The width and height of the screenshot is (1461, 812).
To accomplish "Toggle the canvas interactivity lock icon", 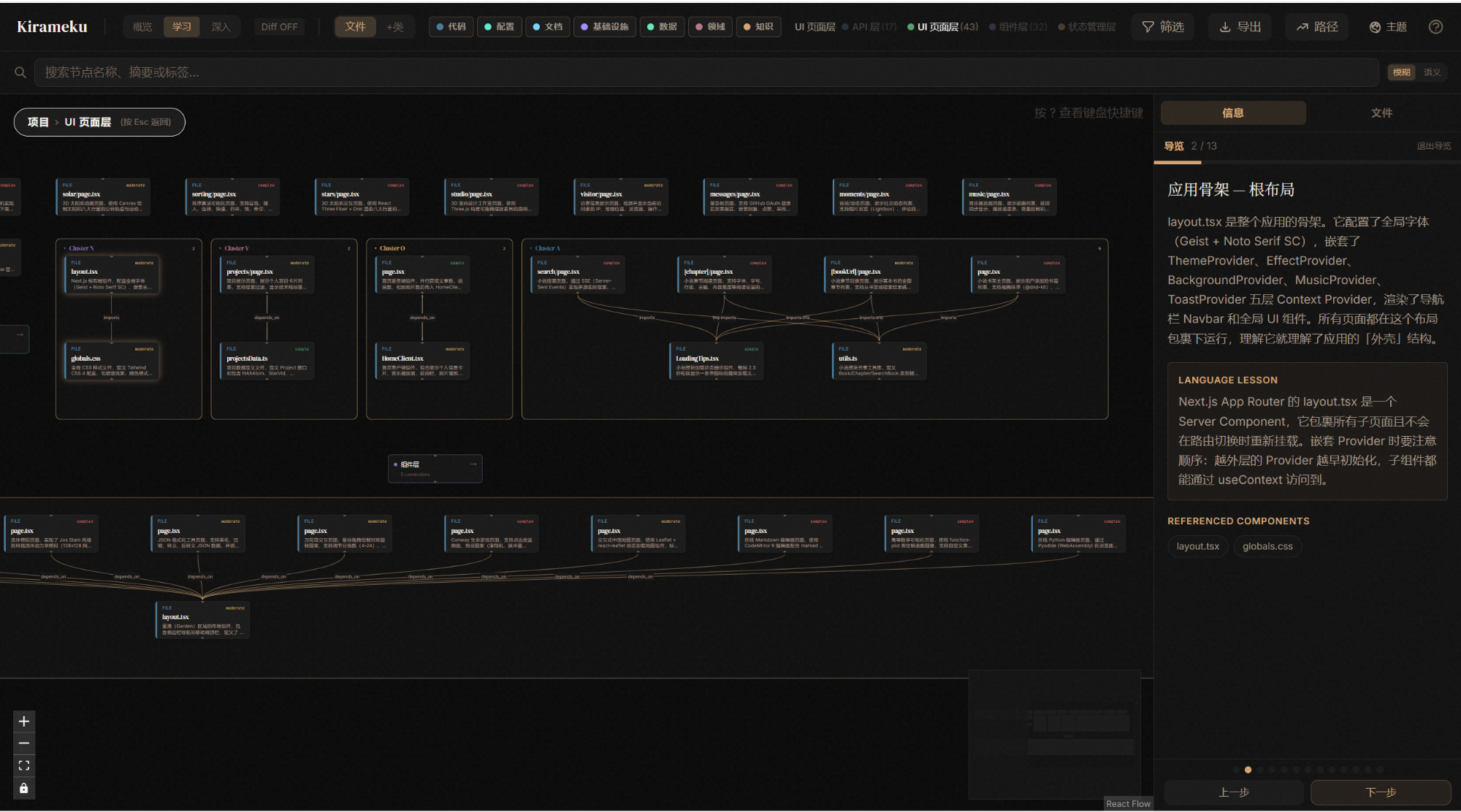I will coord(24,788).
